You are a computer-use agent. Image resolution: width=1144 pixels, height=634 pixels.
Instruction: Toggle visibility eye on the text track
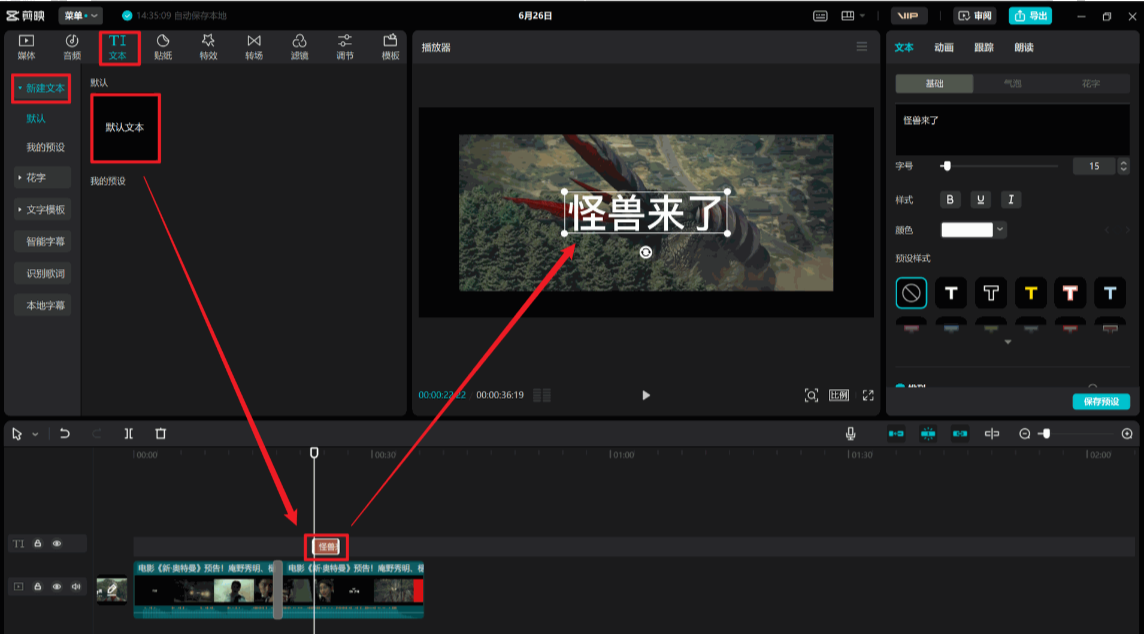[57, 544]
